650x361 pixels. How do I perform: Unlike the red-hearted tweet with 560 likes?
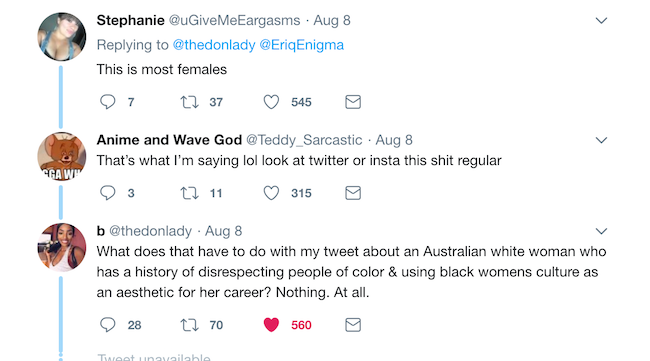pos(272,325)
